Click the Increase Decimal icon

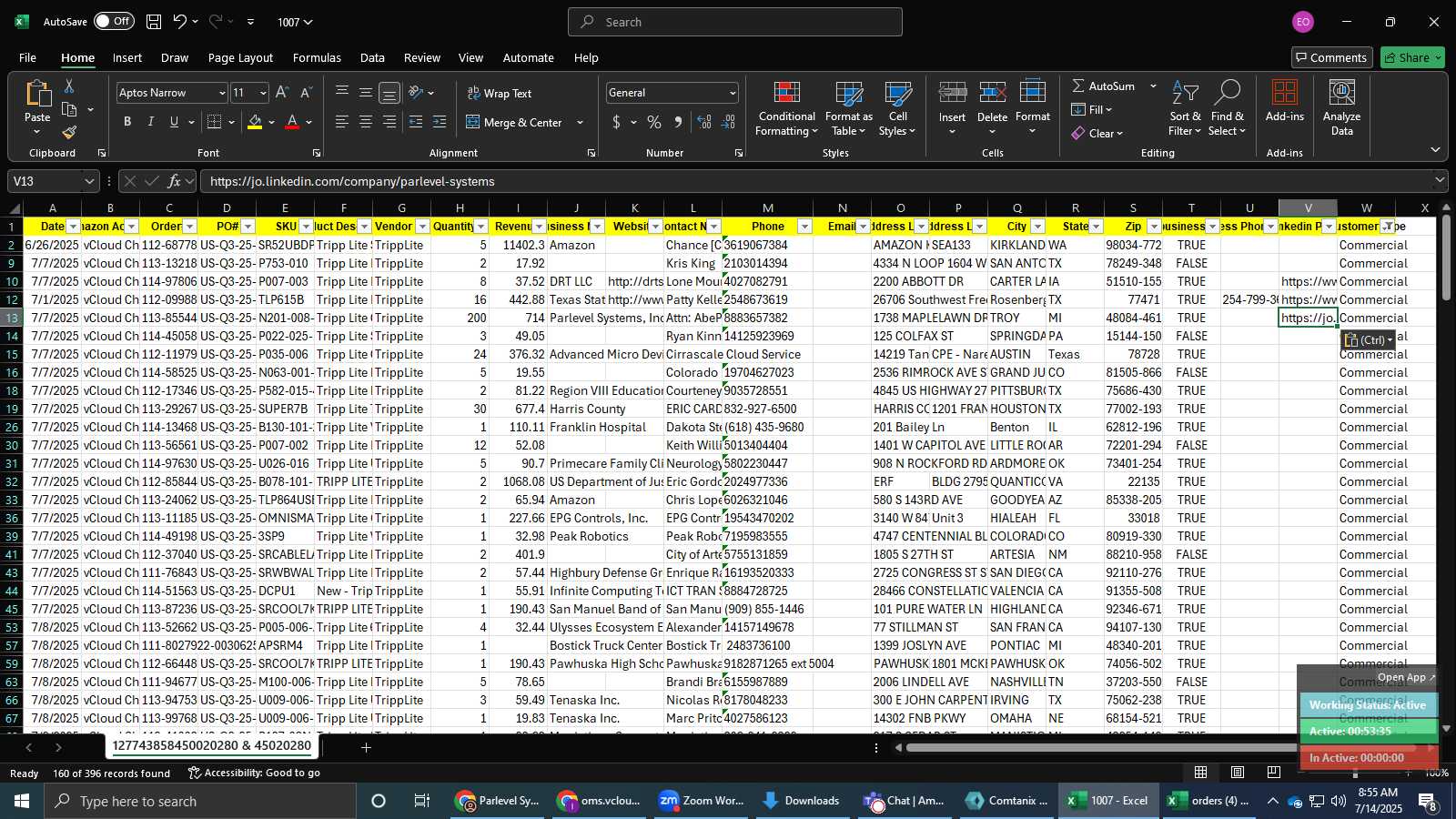[704, 122]
